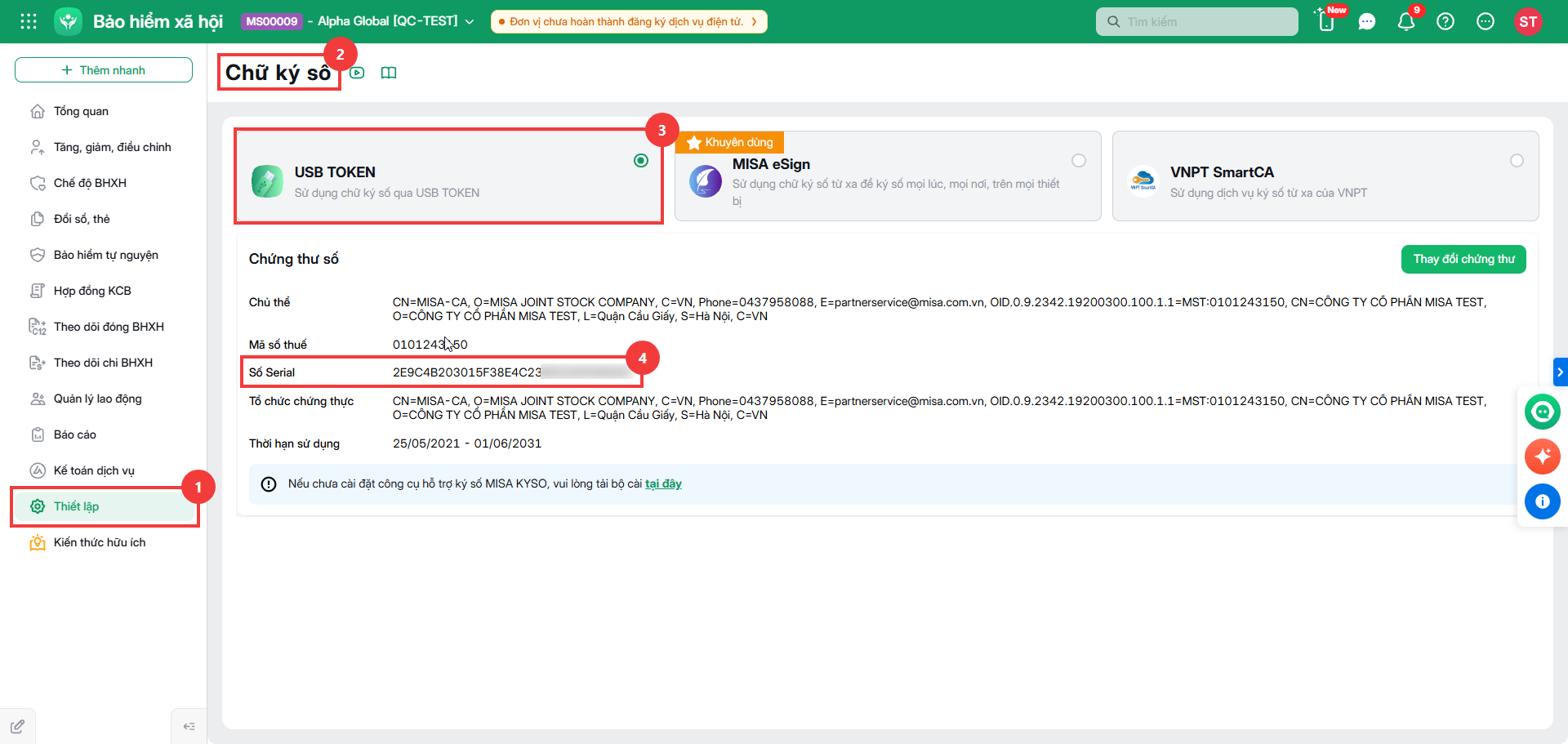
Task: Select Thiết lập menu item
Action: tap(104, 506)
